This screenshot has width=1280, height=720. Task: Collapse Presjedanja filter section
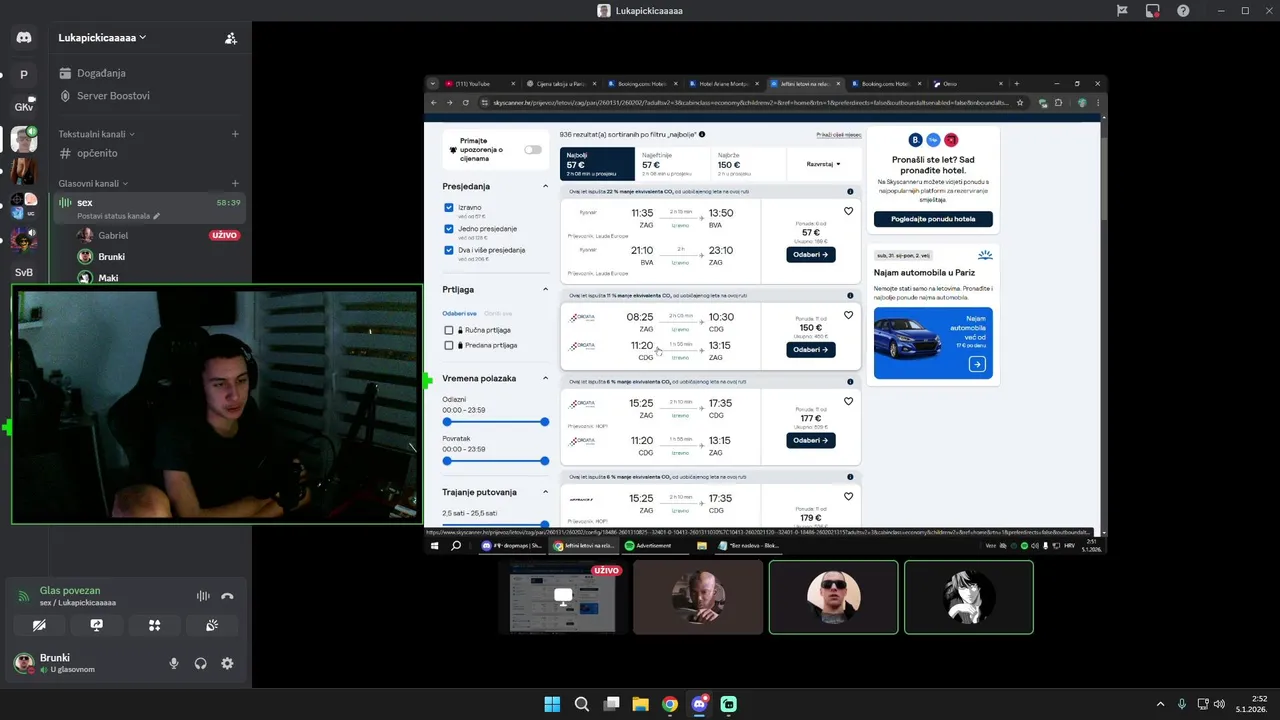[545, 186]
